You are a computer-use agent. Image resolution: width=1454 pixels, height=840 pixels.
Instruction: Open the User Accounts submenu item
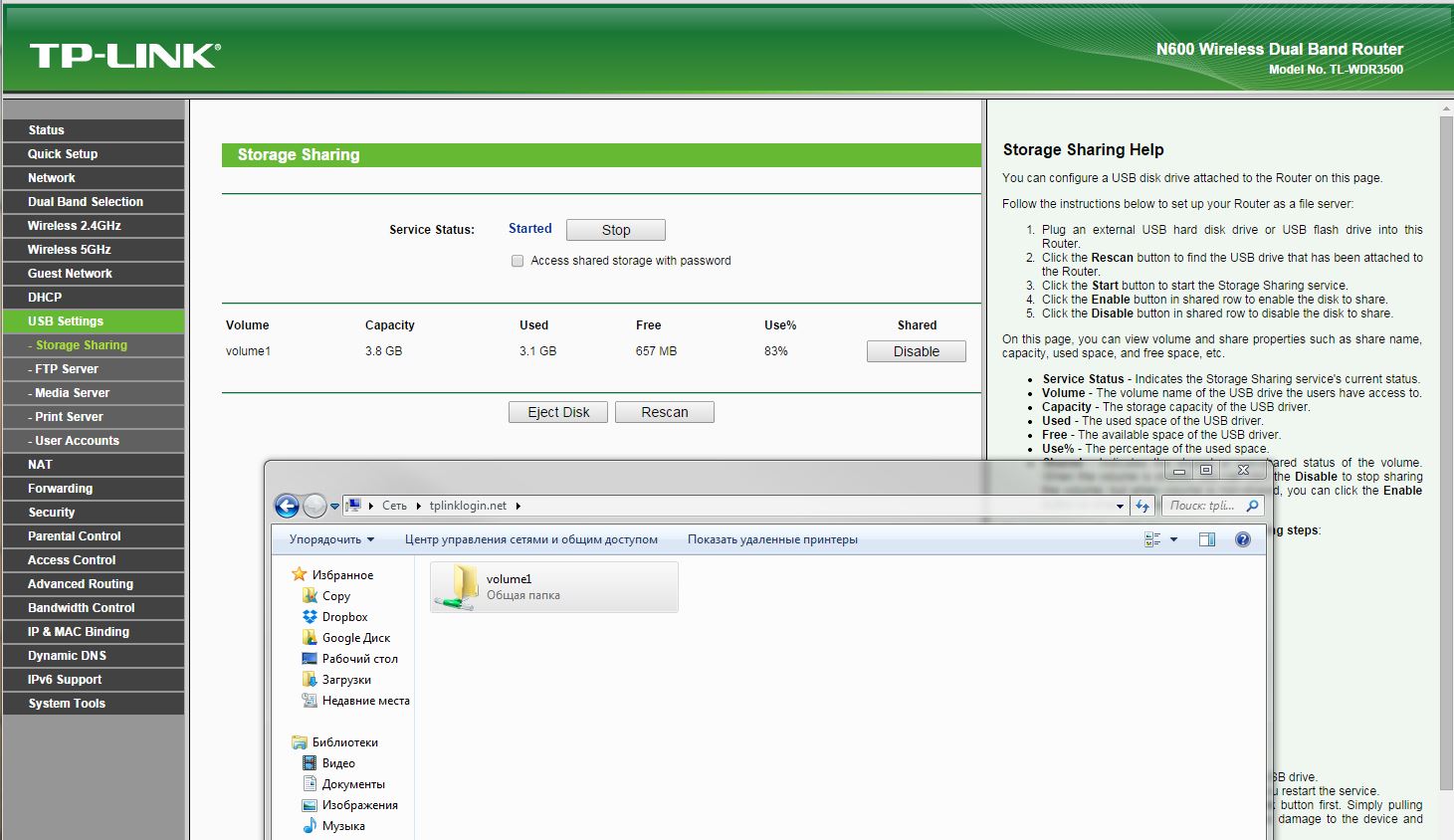pos(94,441)
